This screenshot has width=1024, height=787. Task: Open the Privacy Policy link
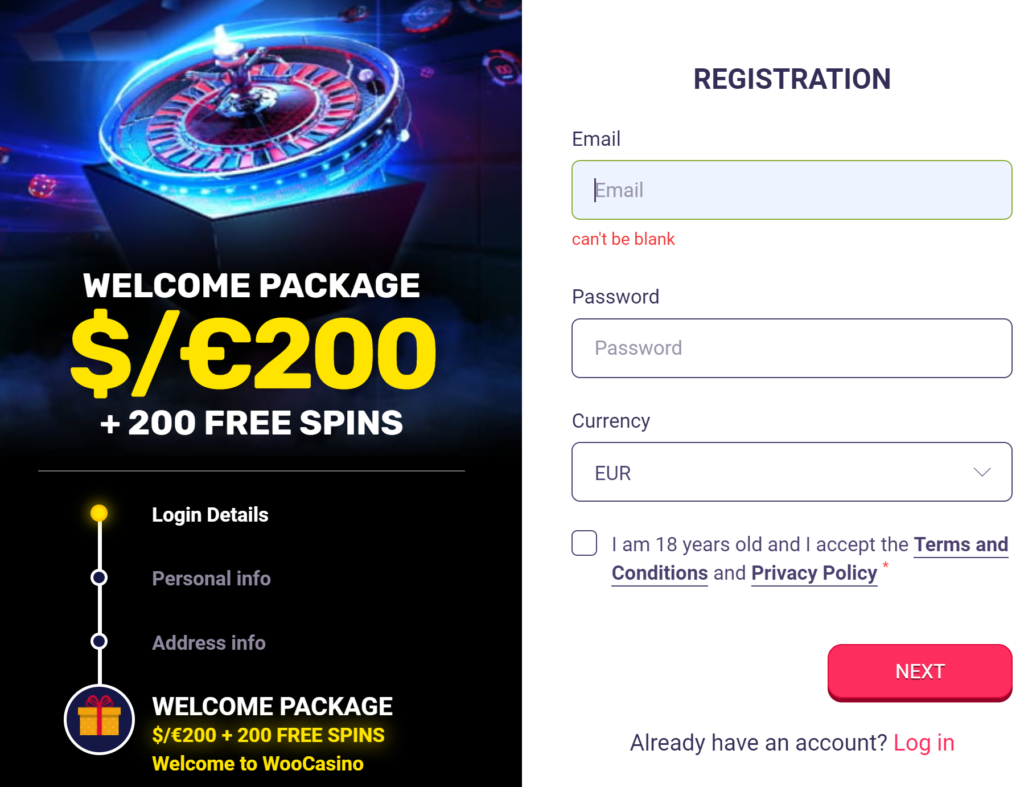tap(814, 573)
